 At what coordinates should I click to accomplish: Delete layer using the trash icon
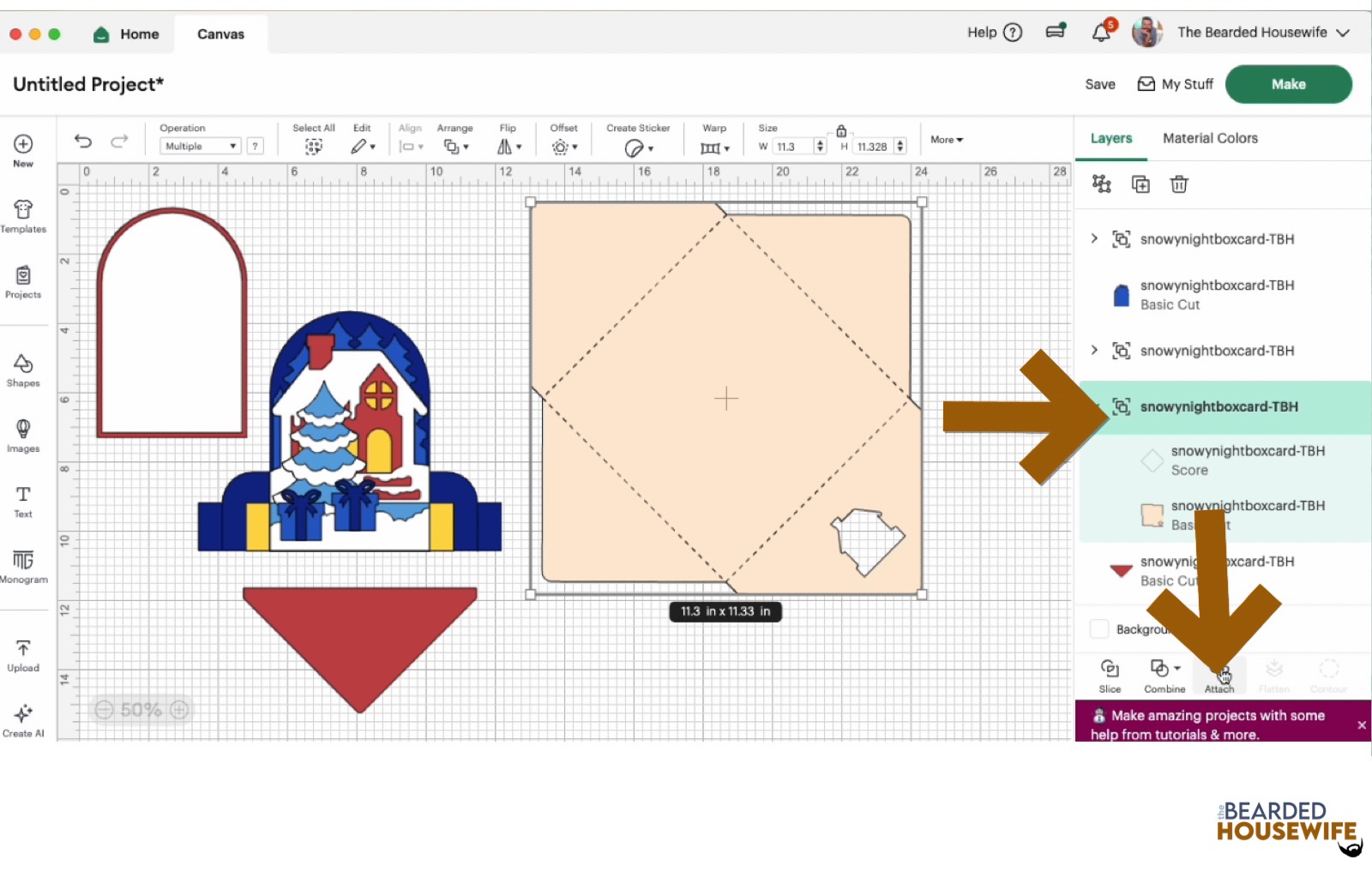coord(1179,184)
